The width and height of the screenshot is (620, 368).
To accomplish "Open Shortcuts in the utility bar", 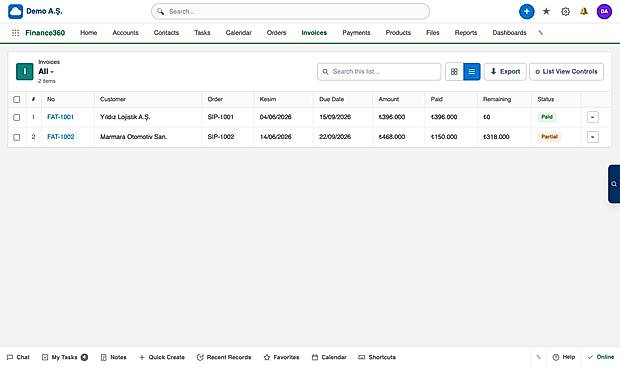I will (377, 357).
